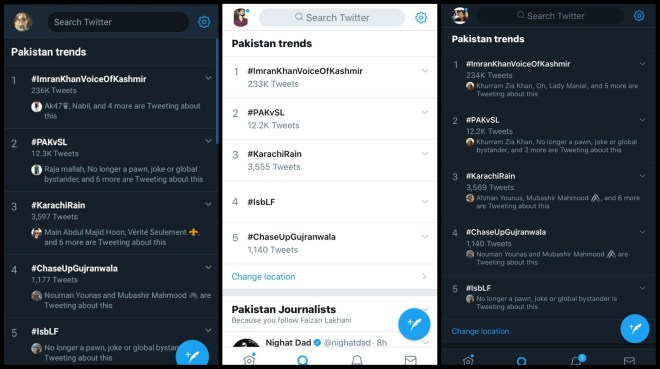This screenshot has height=369, width=660.
Task: Open Messages envelope in right panel
Action: 629,361
